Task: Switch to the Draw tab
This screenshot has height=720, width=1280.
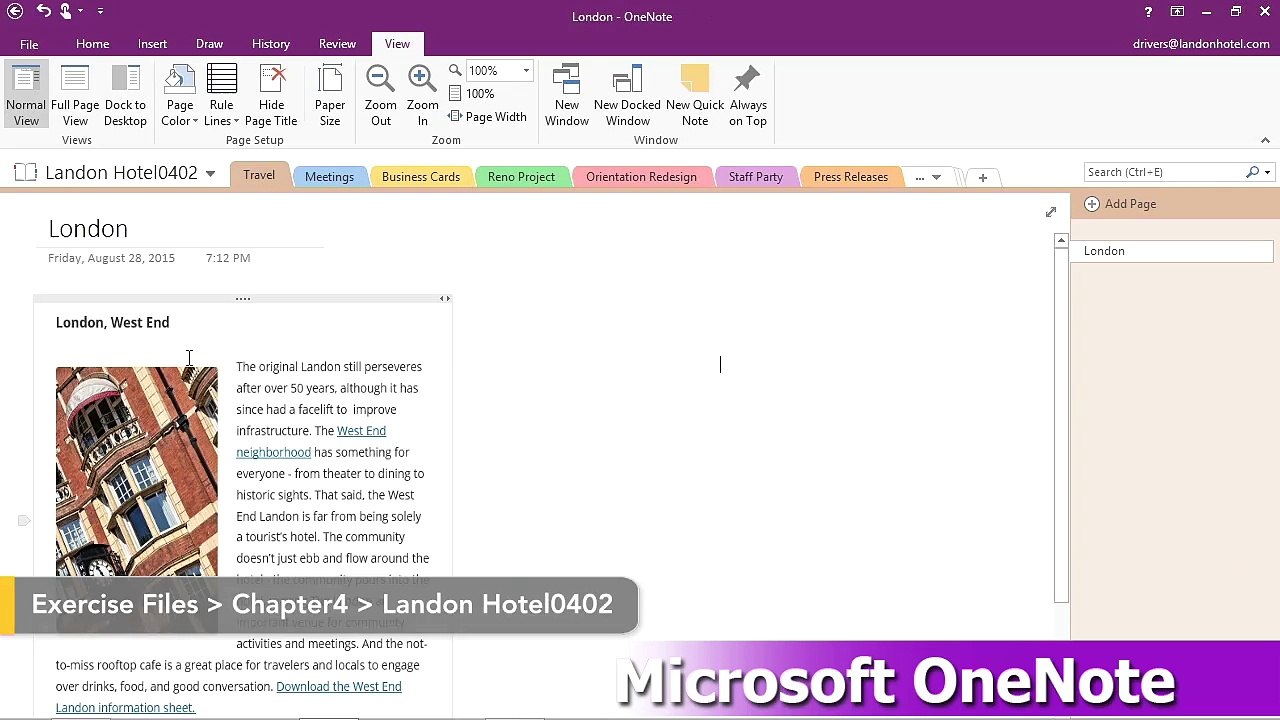Action: pyautogui.click(x=209, y=44)
